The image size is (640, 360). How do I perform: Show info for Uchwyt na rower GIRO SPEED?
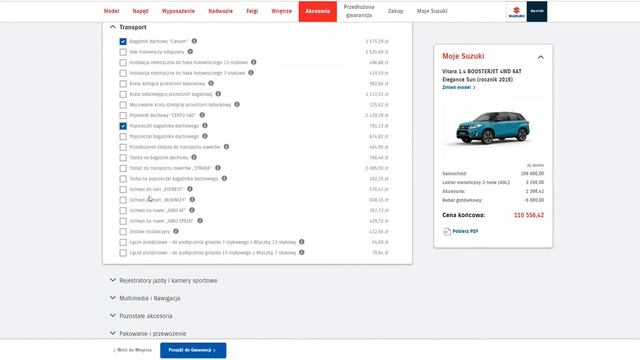pos(200,221)
